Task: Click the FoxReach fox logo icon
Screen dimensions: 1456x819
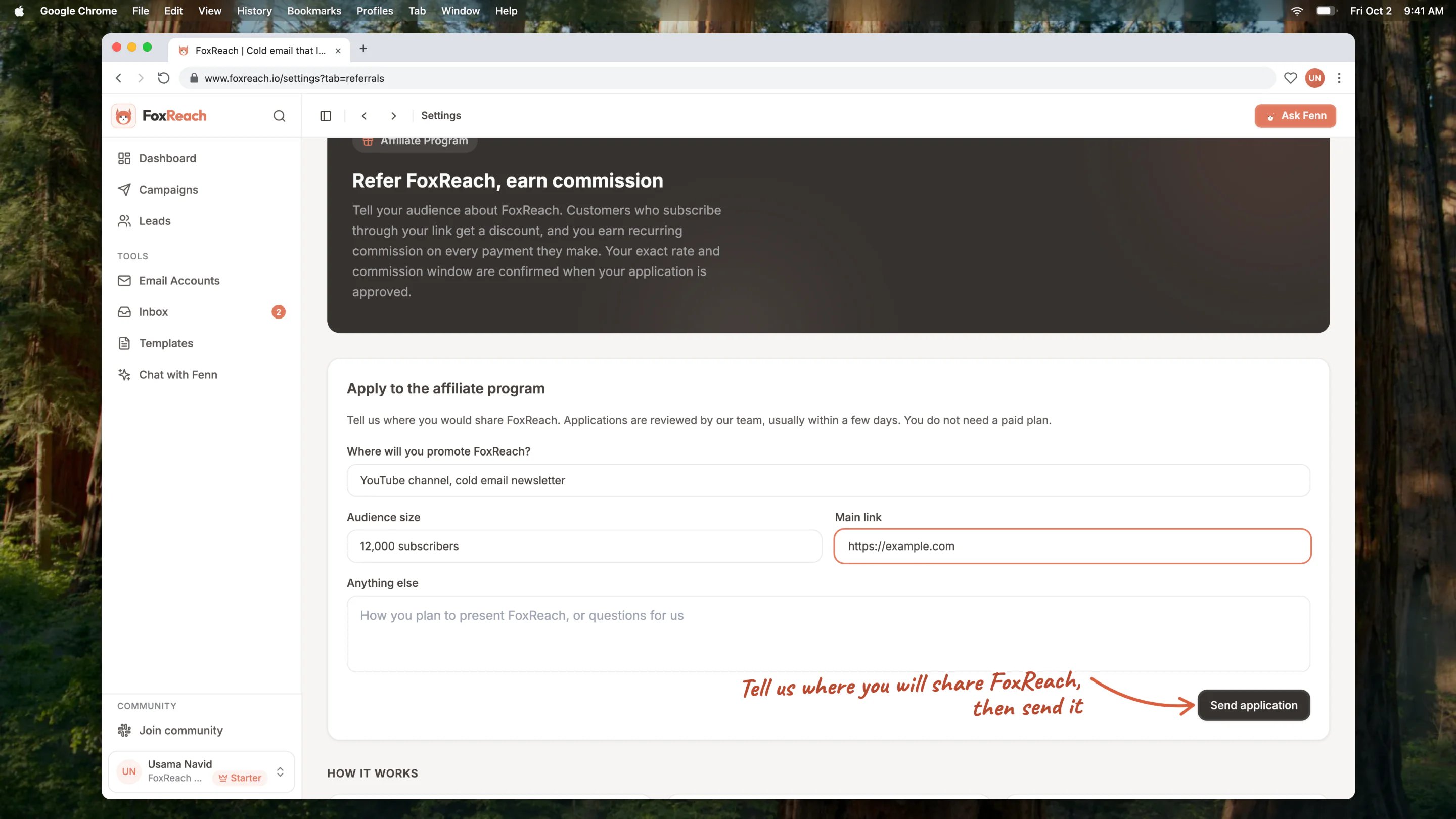Action: point(123,116)
